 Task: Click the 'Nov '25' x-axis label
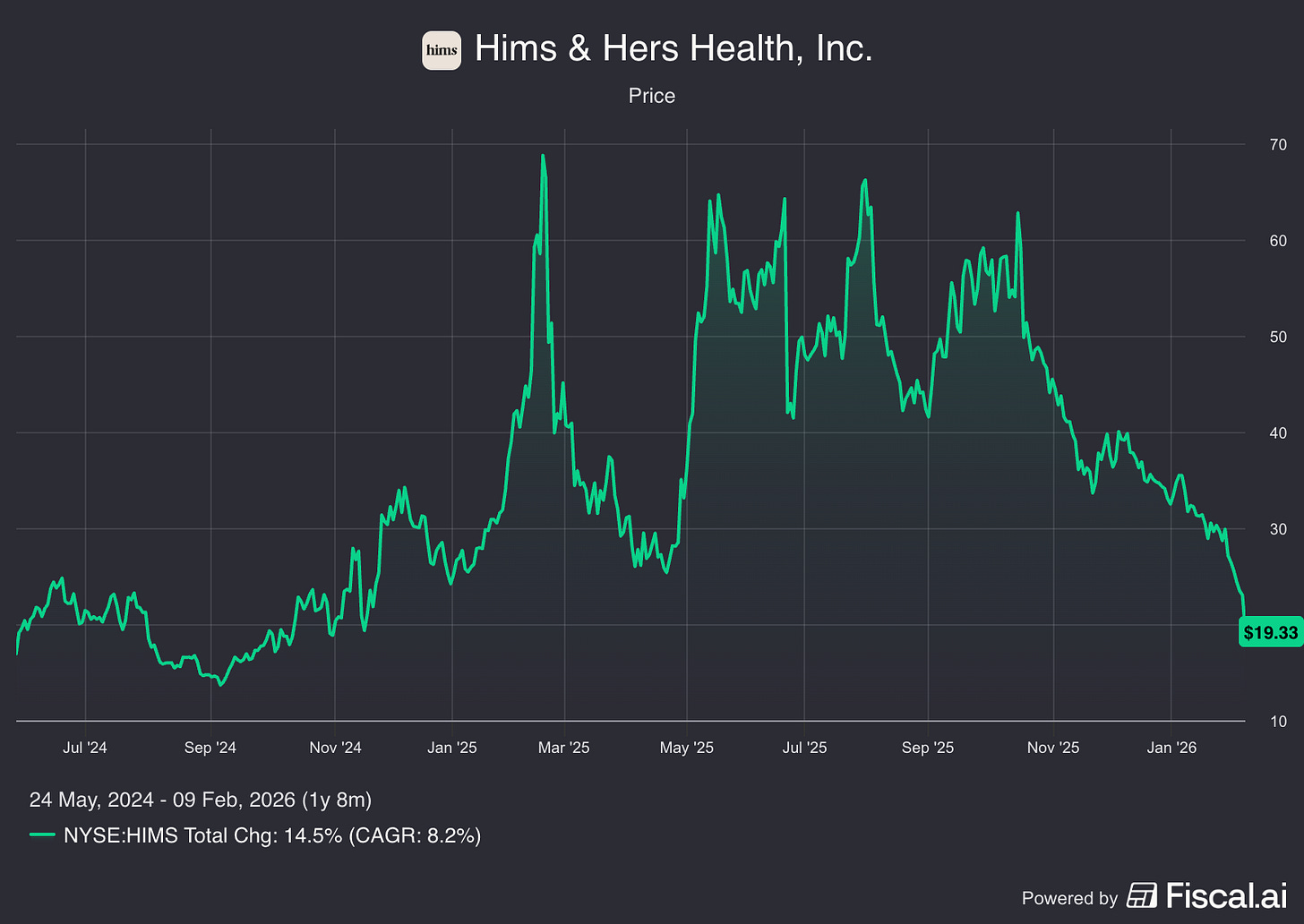[1053, 748]
